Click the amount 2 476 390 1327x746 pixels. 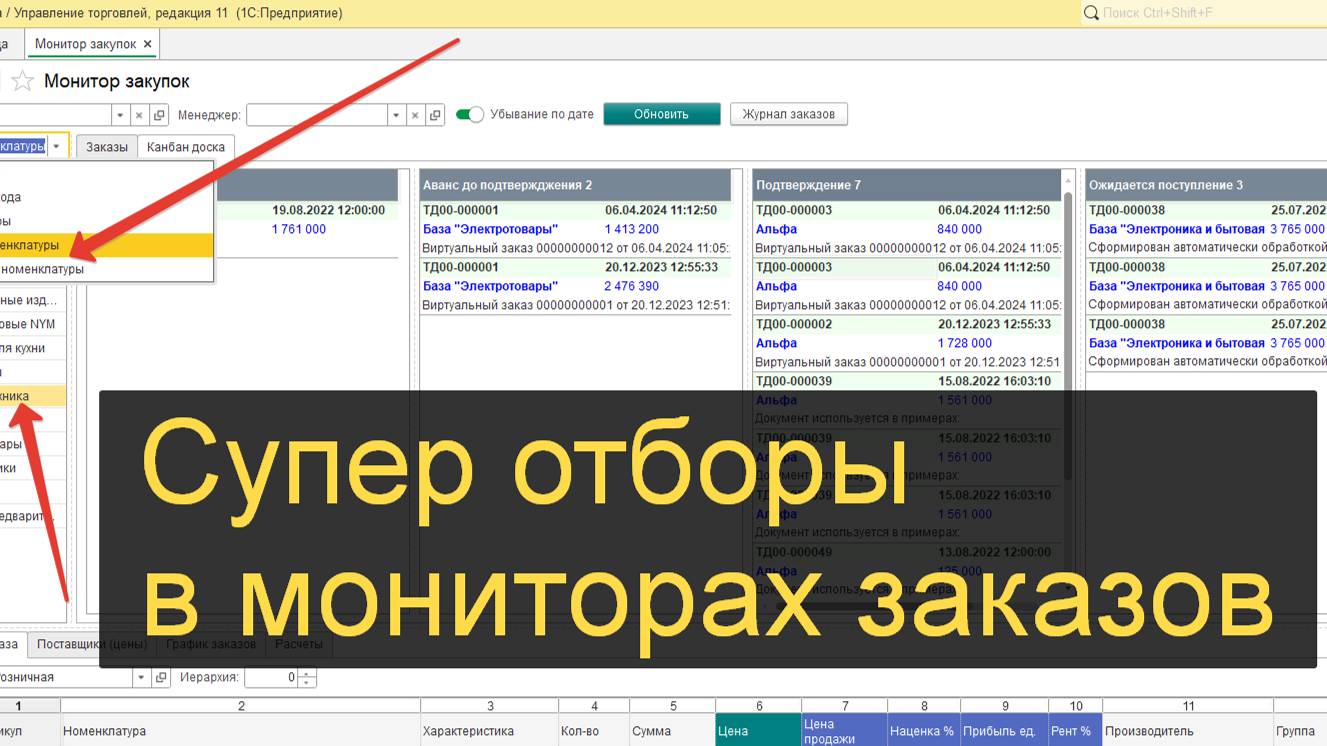(631, 286)
